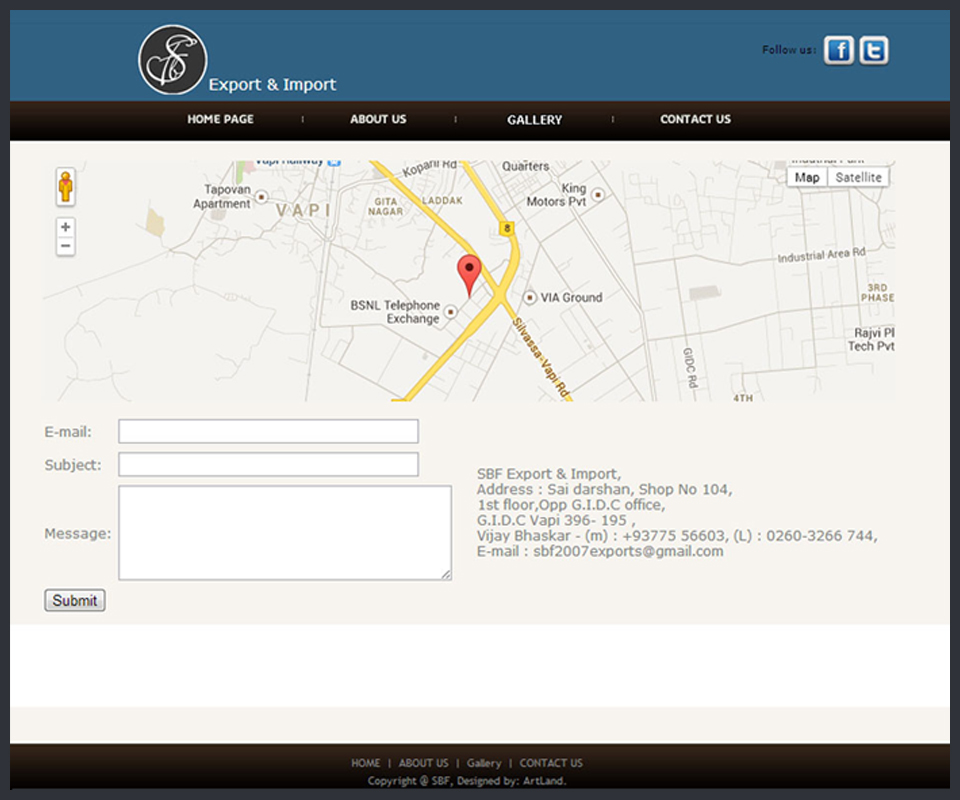Click inside the Message text area
Screen dimensions: 960x800
(x=284, y=532)
